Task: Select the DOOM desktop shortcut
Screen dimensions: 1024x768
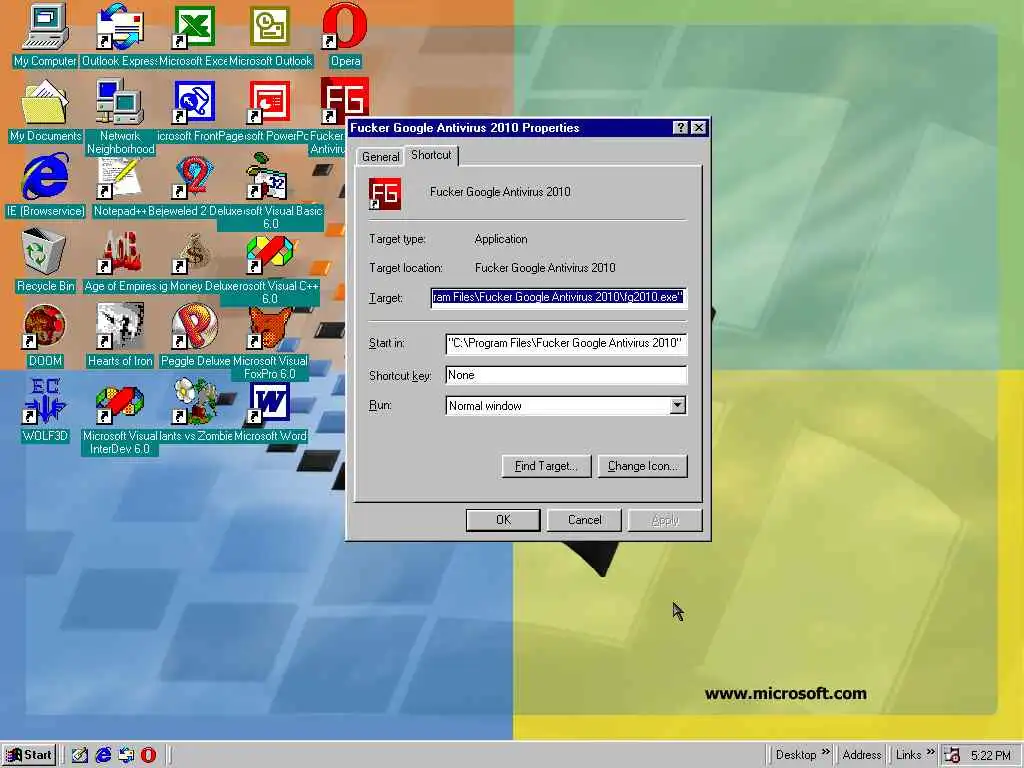Action: (x=45, y=334)
